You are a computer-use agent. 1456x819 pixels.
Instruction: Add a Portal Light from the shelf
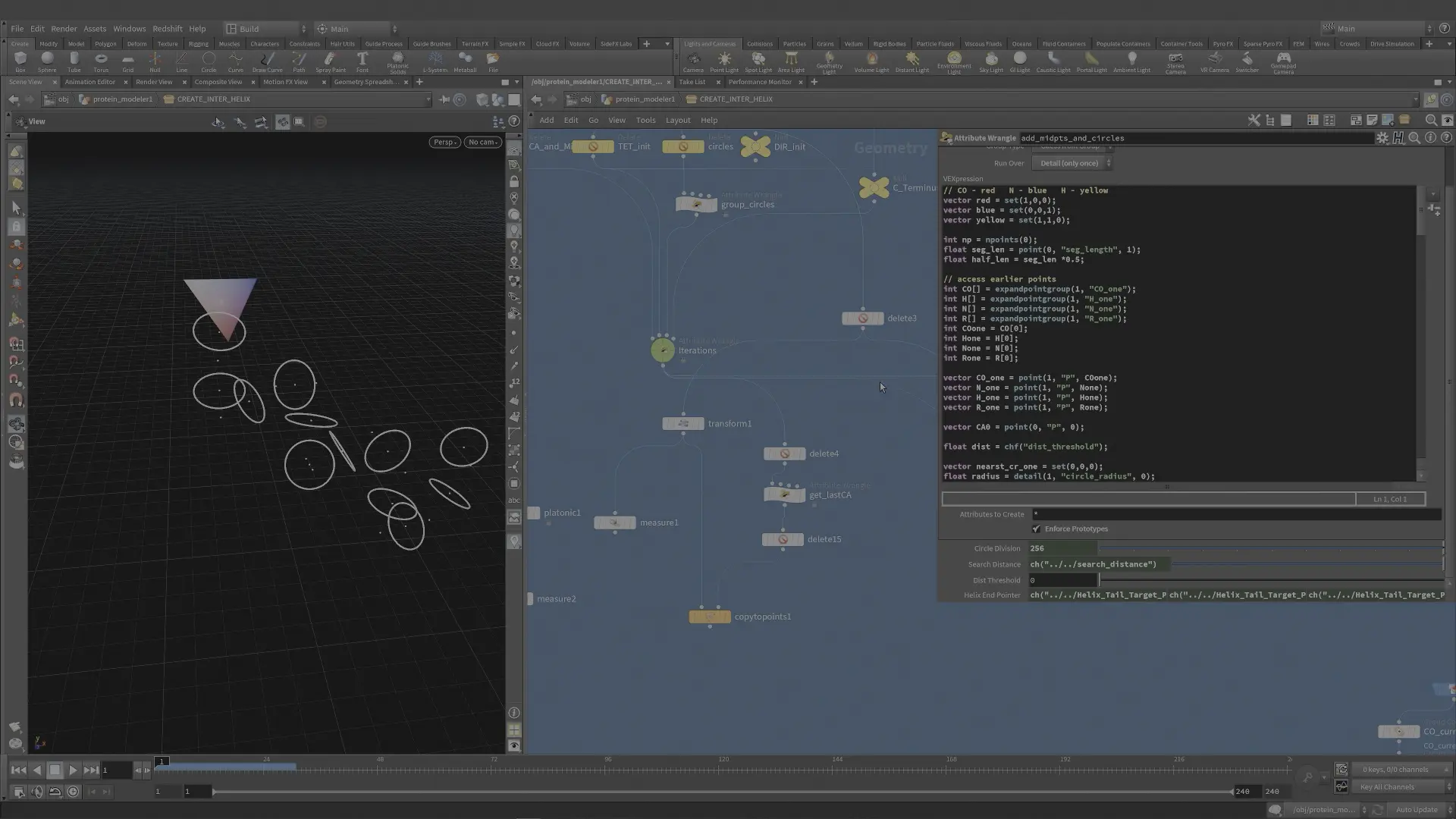pos(1091,61)
